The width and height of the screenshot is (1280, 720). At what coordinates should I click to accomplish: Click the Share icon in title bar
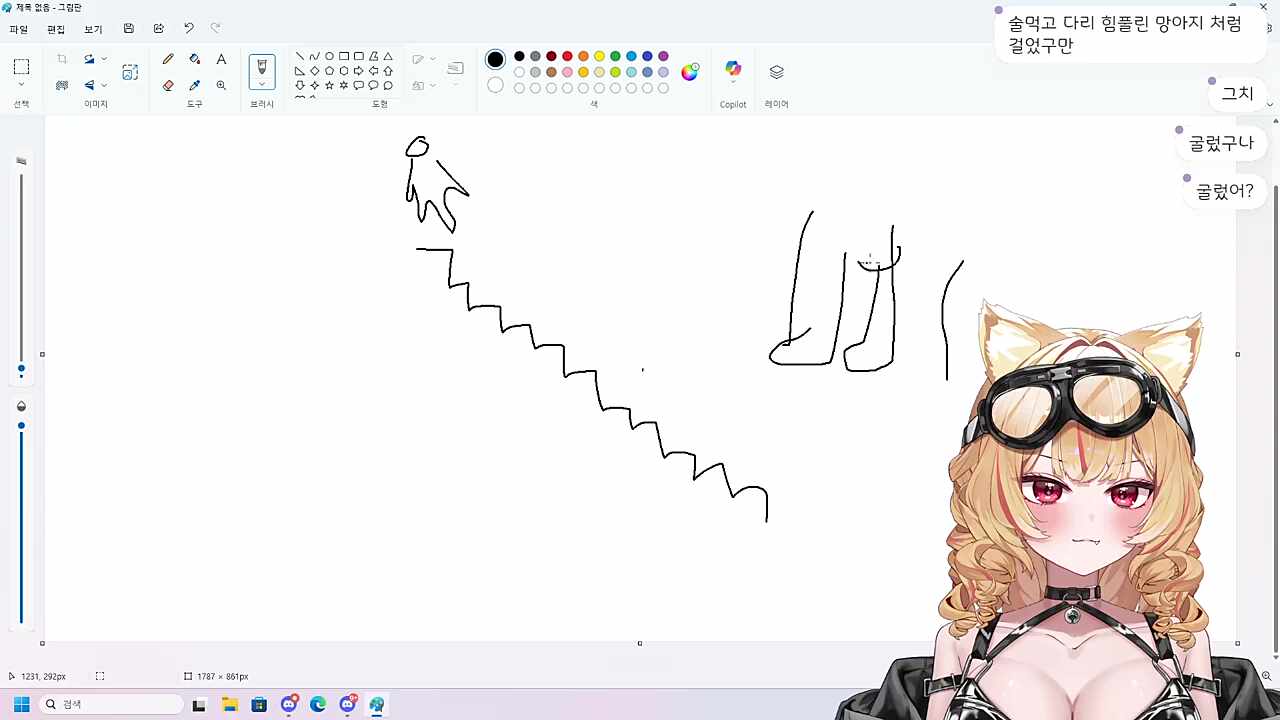point(158,29)
